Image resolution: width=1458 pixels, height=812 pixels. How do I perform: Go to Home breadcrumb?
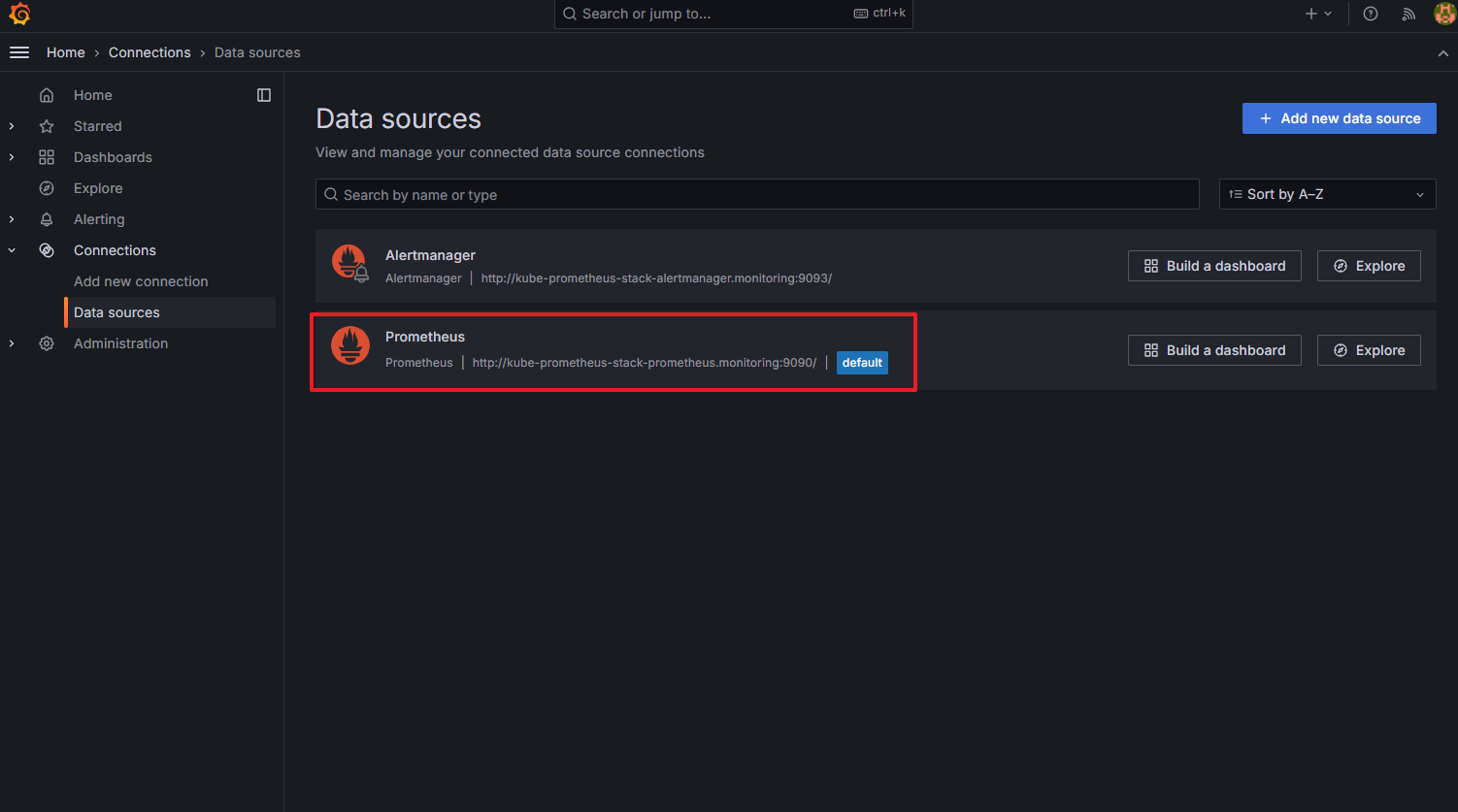(66, 52)
